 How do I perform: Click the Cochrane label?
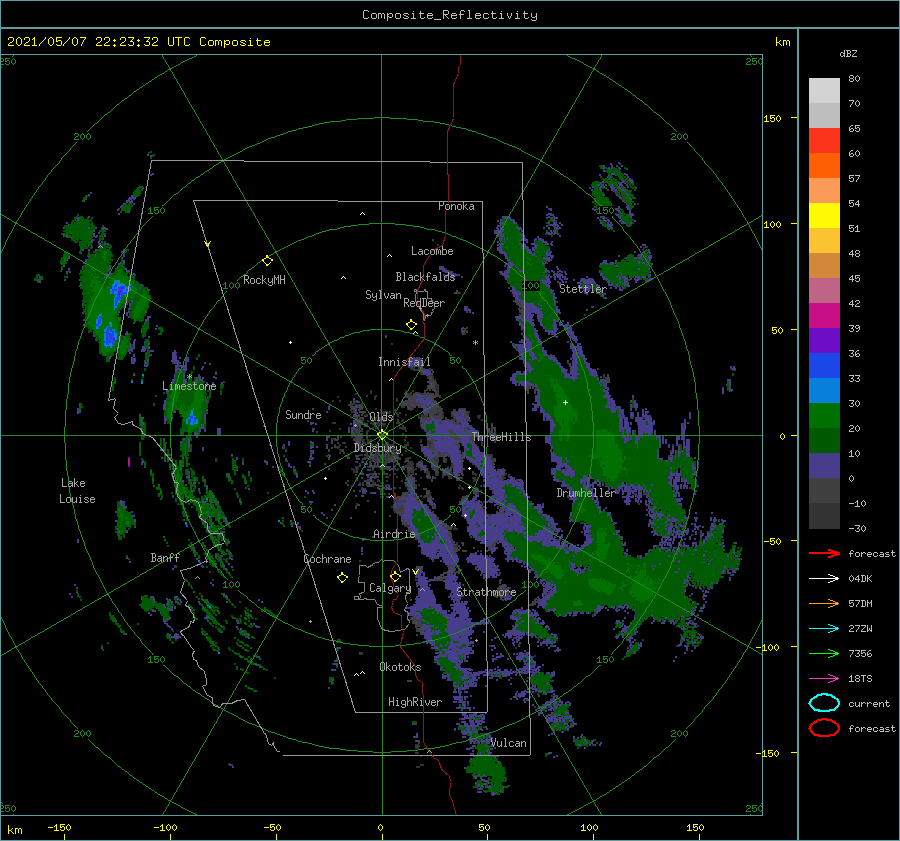click(327, 559)
